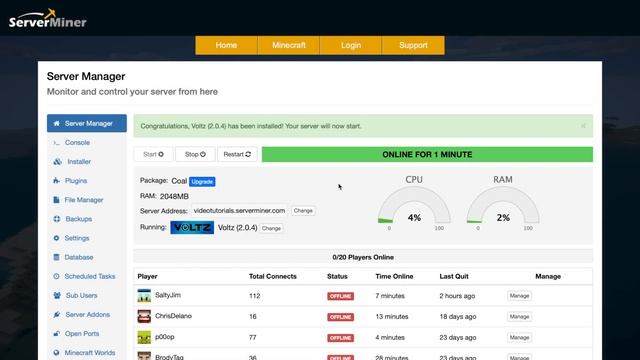Viewport: 640px width, 360px height.
Task: Sort by Status column header
Action: coord(337,276)
